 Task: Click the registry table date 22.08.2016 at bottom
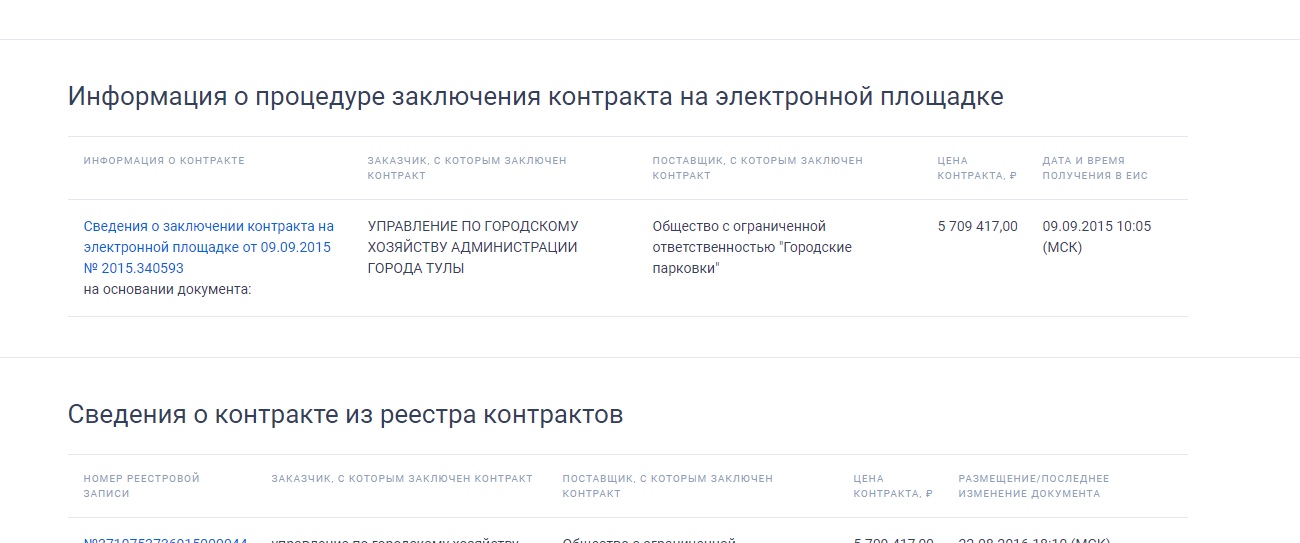pos(1034,540)
